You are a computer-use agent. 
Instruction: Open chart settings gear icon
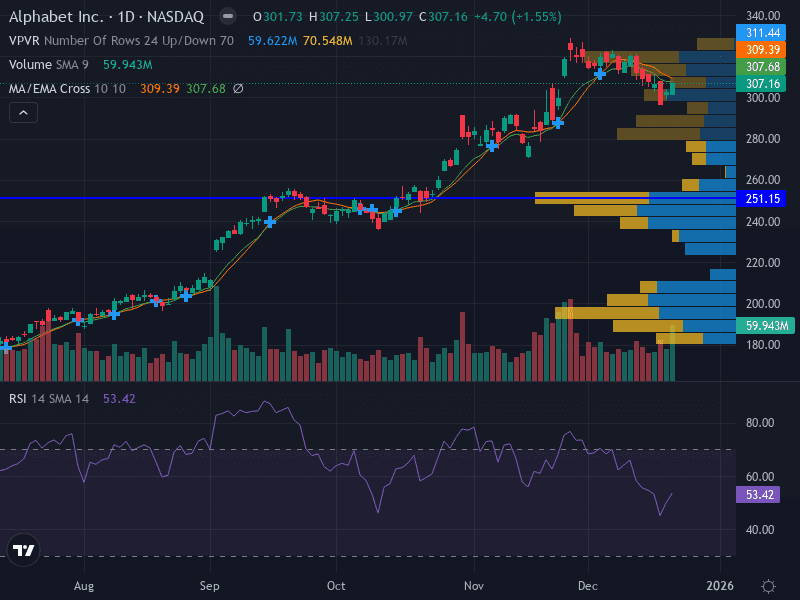[x=768, y=586]
